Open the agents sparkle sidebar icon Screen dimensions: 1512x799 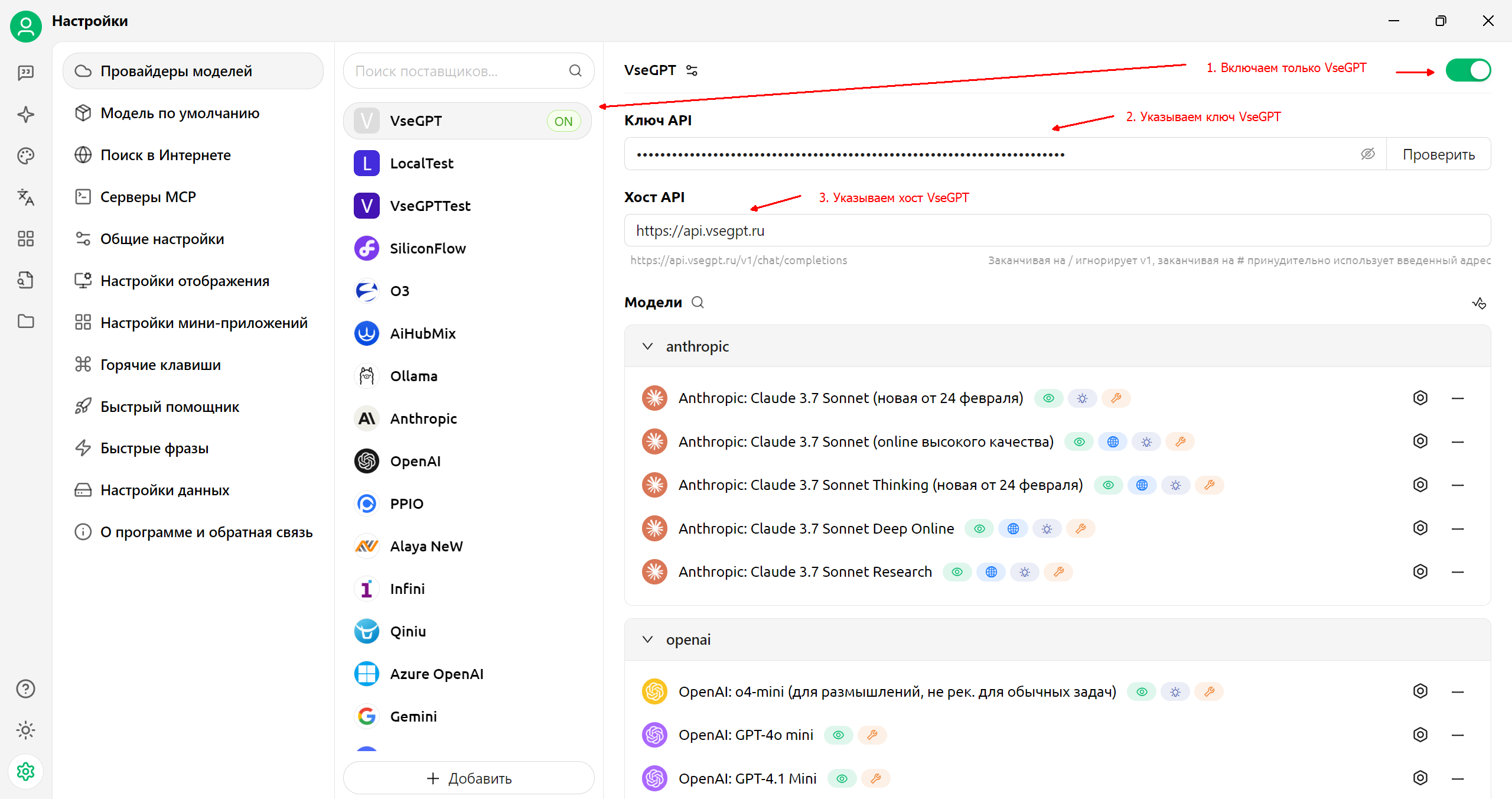point(26,114)
